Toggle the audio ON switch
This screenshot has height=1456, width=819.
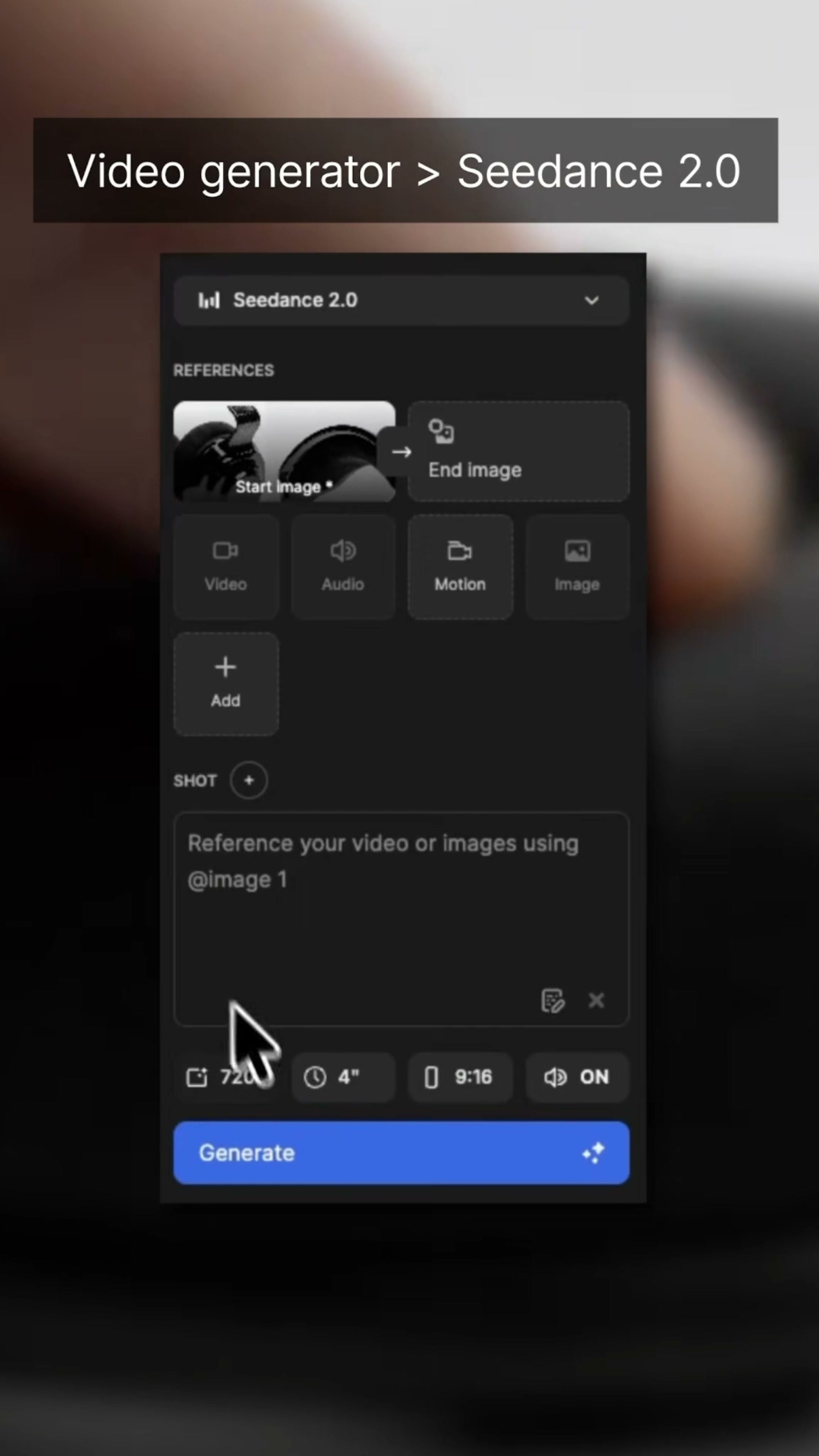[x=577, y=1077]
